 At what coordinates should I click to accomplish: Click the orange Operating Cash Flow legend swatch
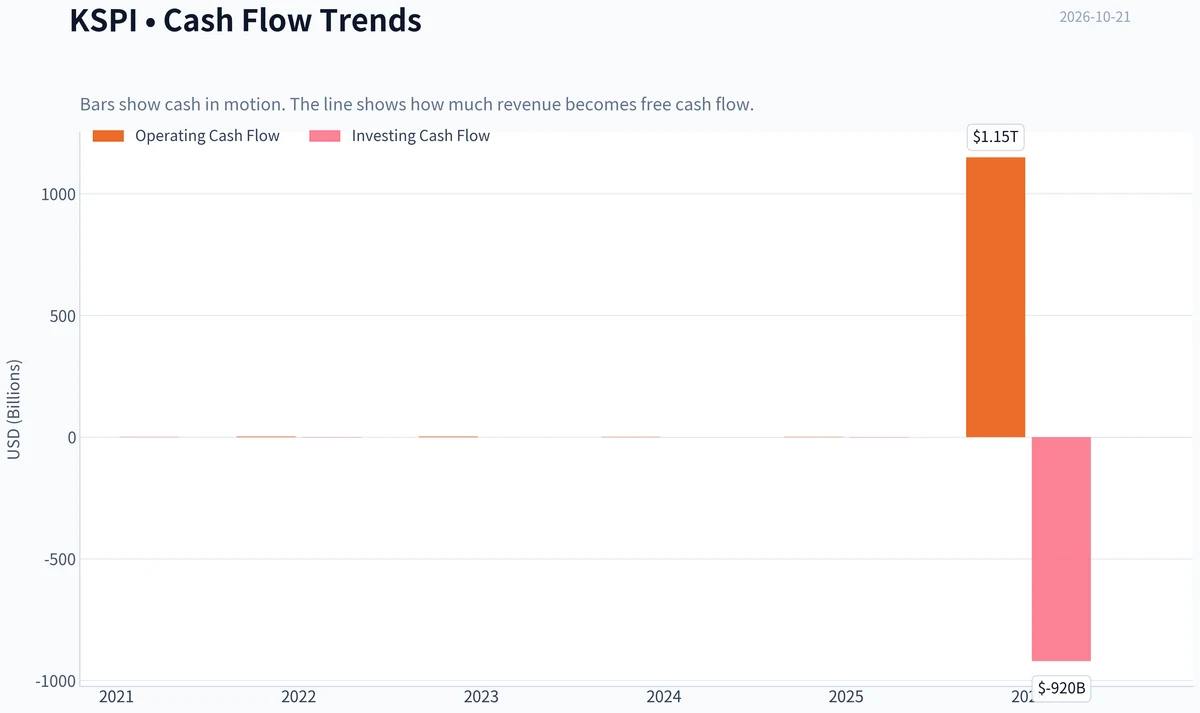point(108,136)
